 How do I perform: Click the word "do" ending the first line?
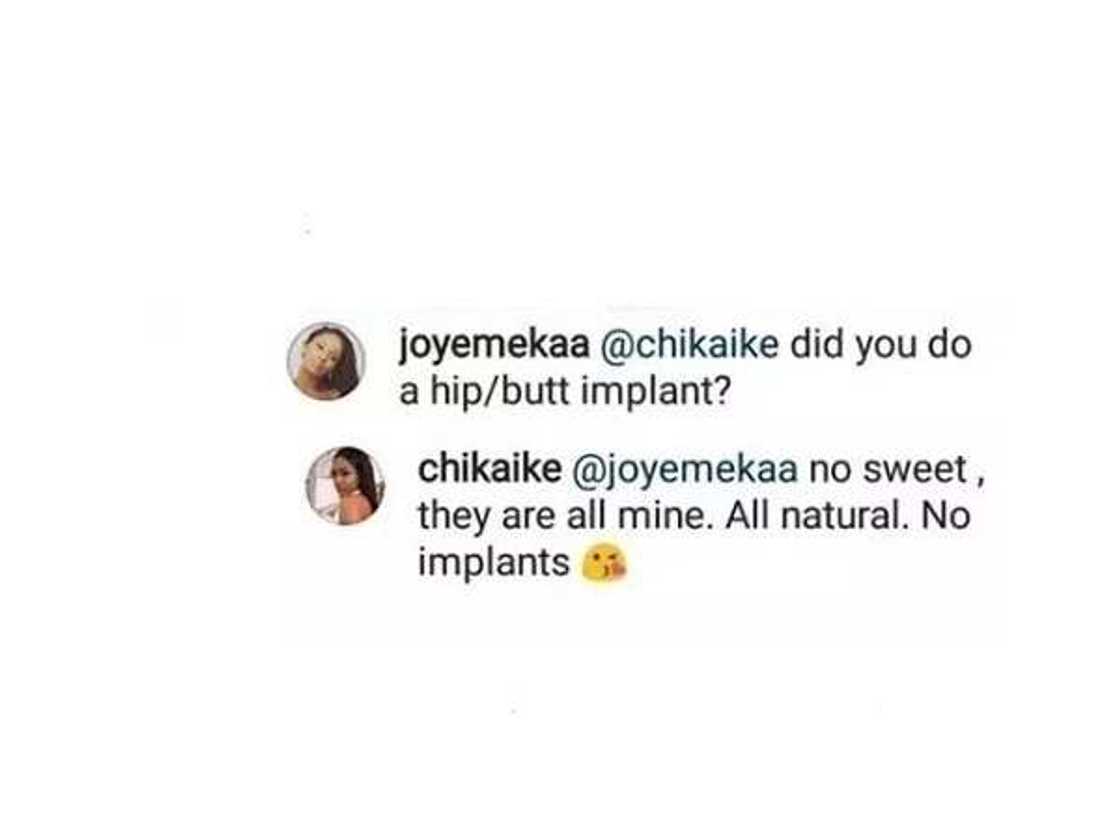tap(950, 346)
